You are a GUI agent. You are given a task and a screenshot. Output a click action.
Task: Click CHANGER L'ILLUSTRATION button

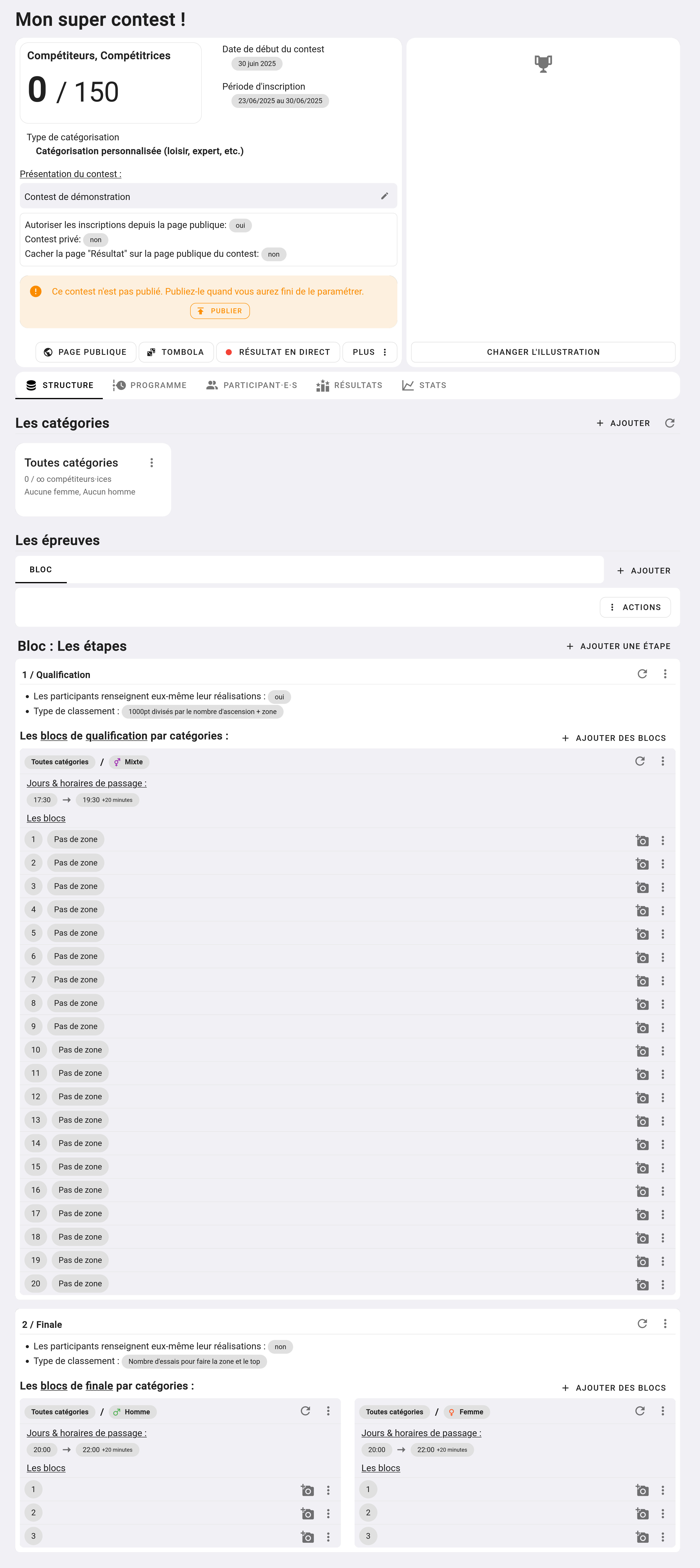(543, 352)
